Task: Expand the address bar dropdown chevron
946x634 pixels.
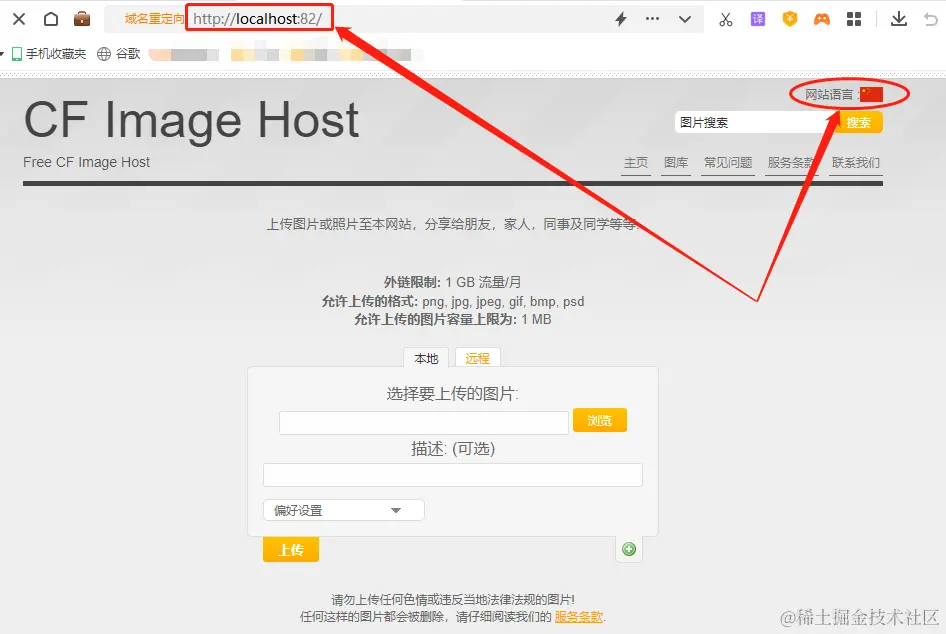Action: 685,19
